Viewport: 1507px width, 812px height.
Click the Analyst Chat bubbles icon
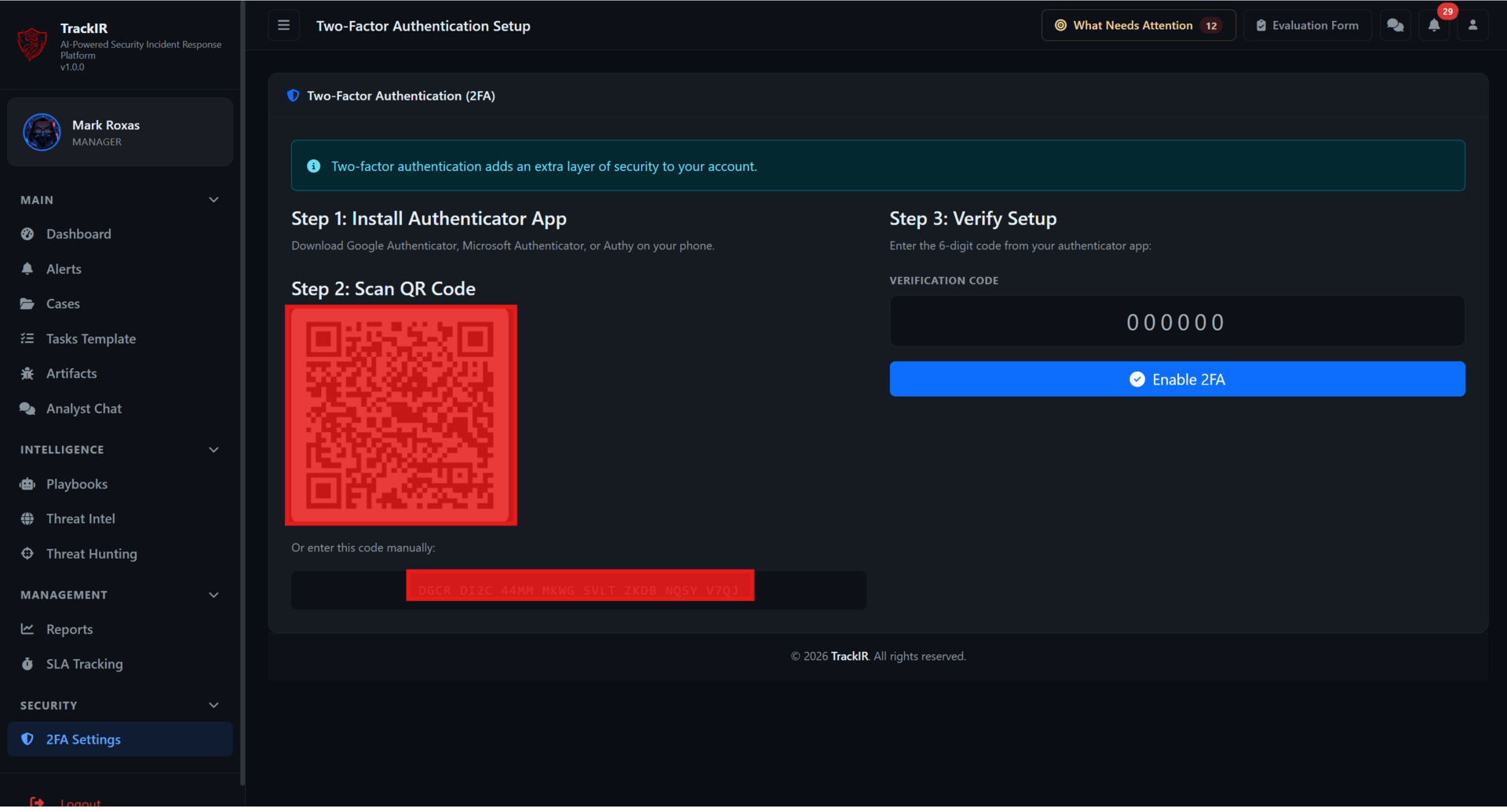27,409
